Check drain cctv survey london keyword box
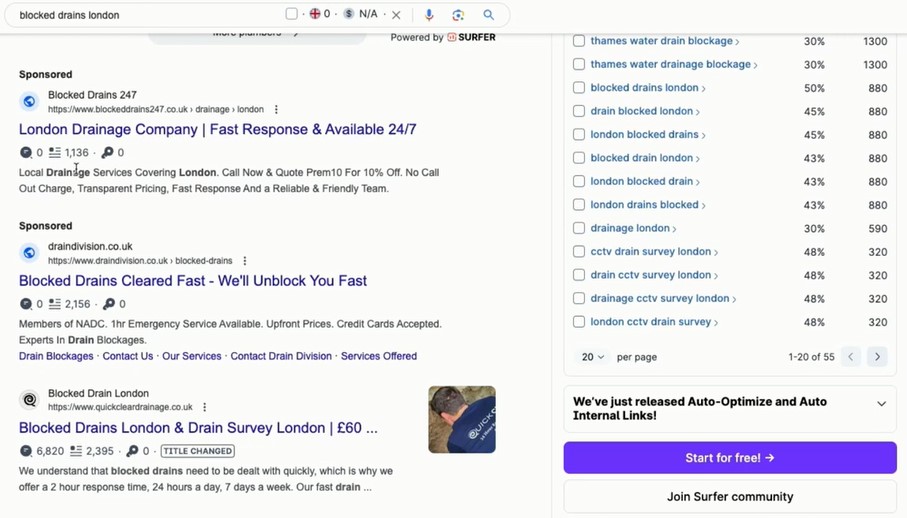Screen dimensions: 907x518 point(578,275)
